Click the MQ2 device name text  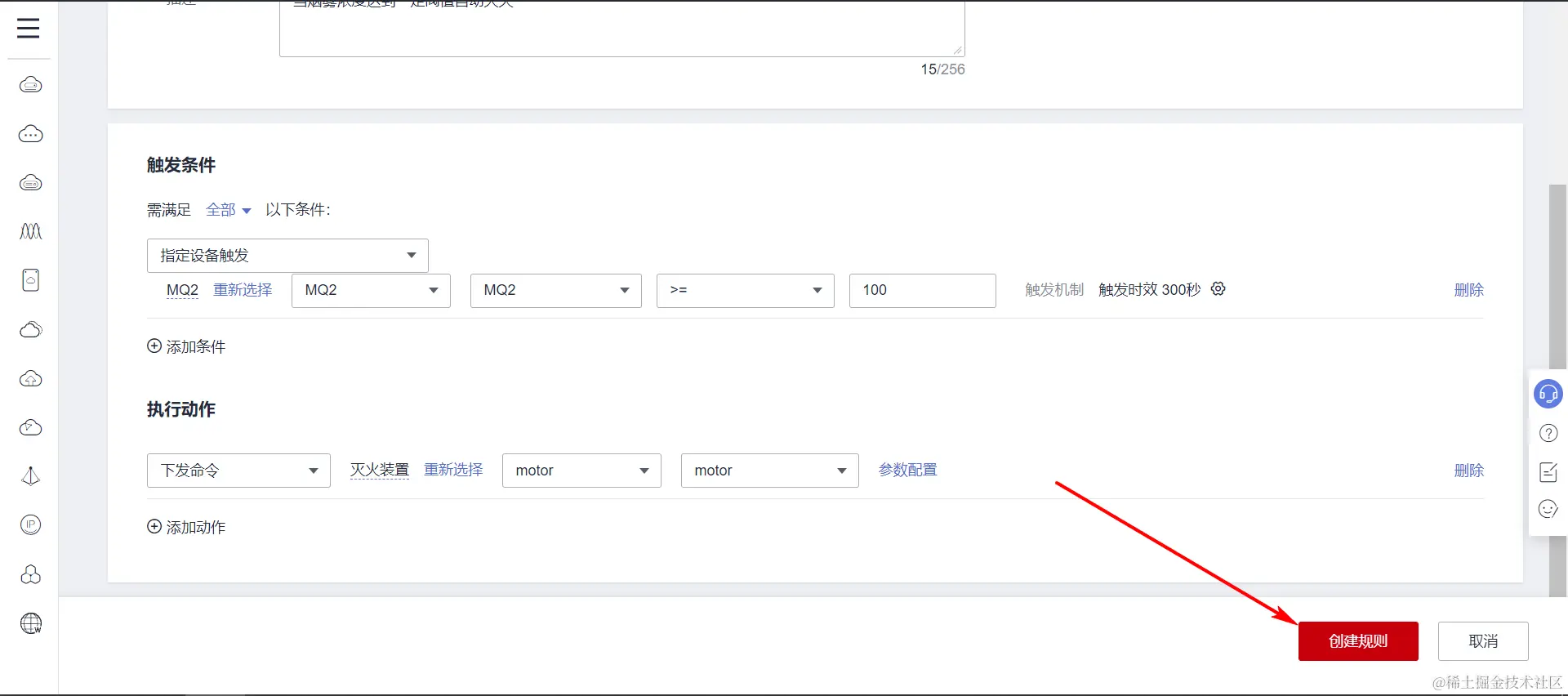[x=182, y=290]
